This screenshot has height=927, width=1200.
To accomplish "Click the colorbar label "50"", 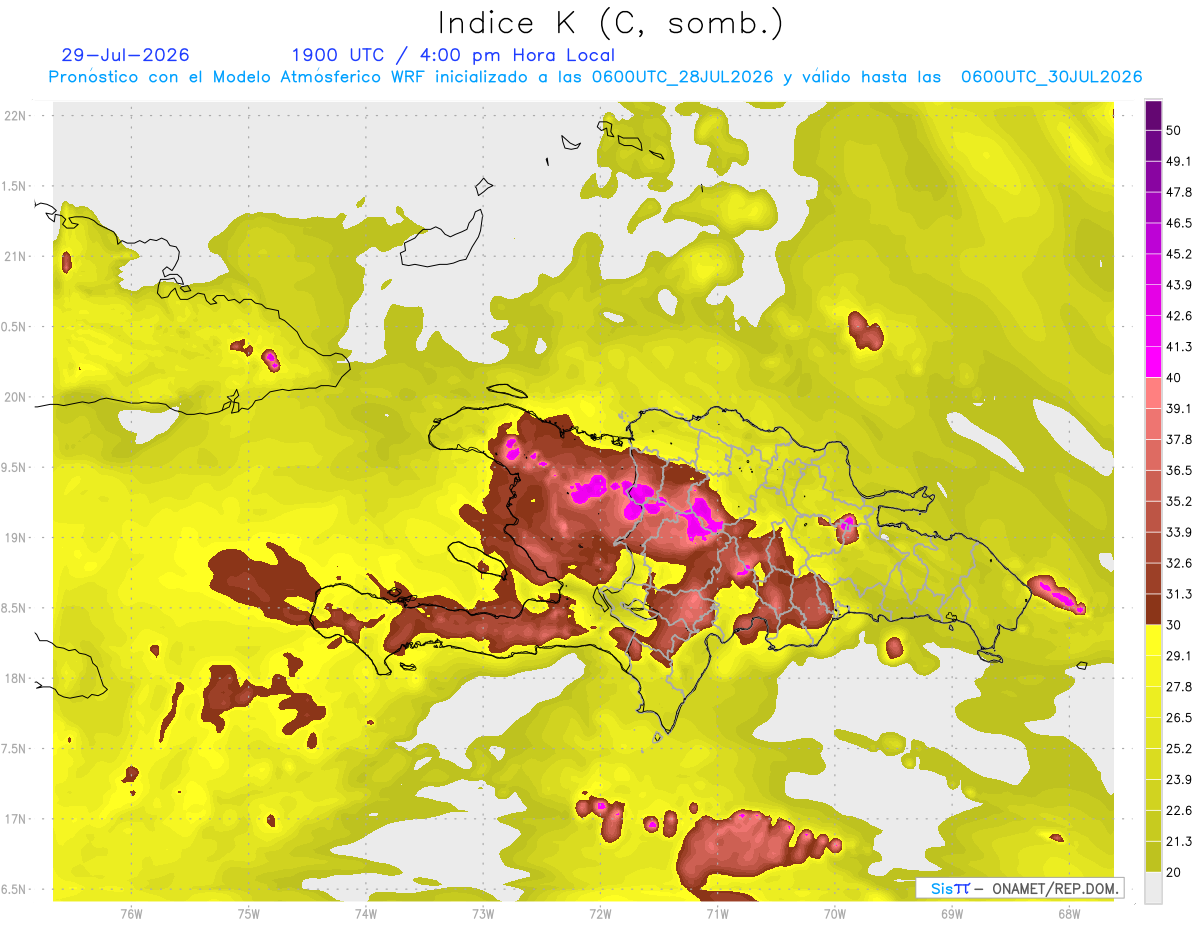I will tap(1174, 131).
